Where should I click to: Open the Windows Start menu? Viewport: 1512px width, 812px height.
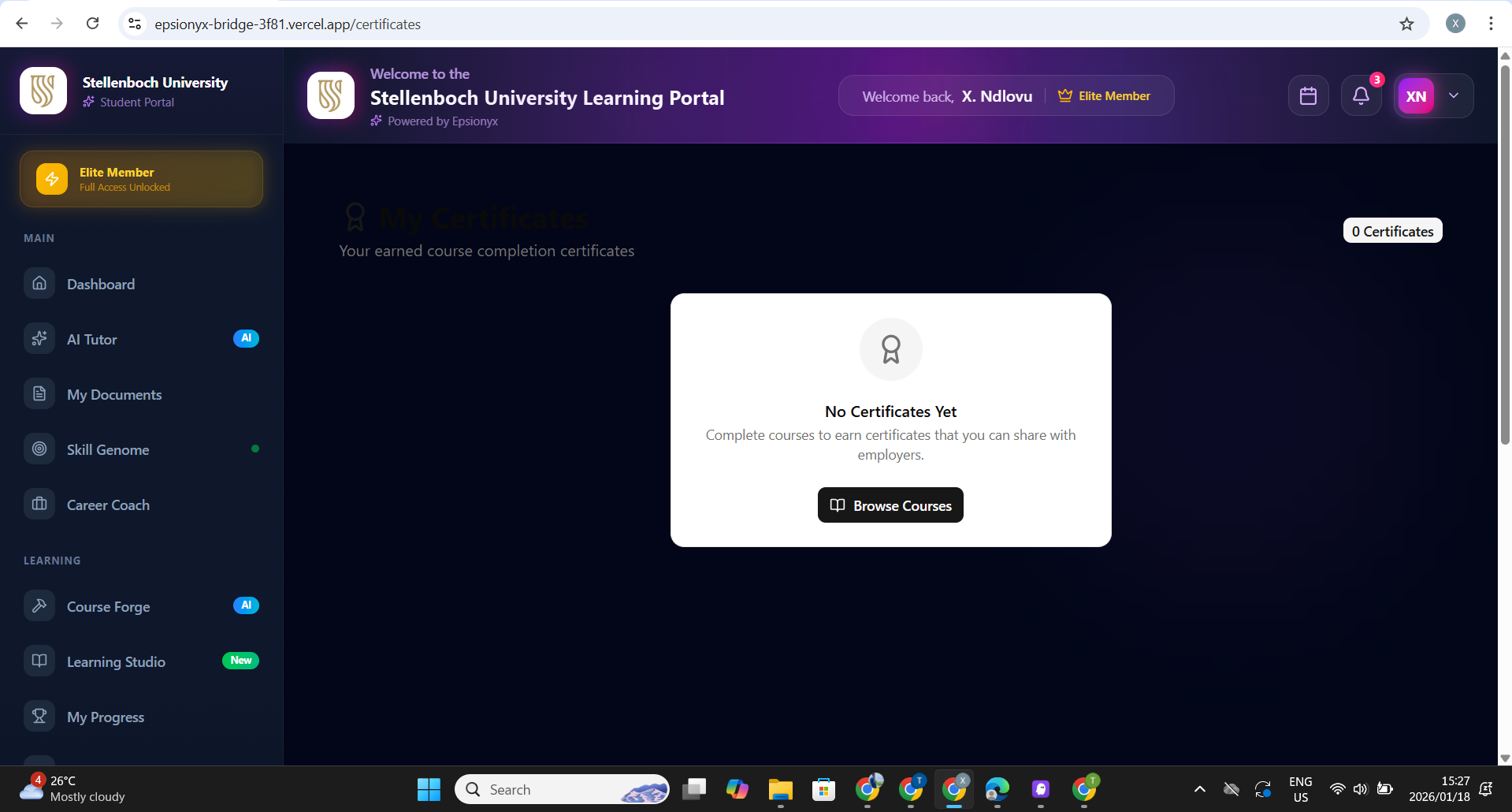(x=429, y=789)
